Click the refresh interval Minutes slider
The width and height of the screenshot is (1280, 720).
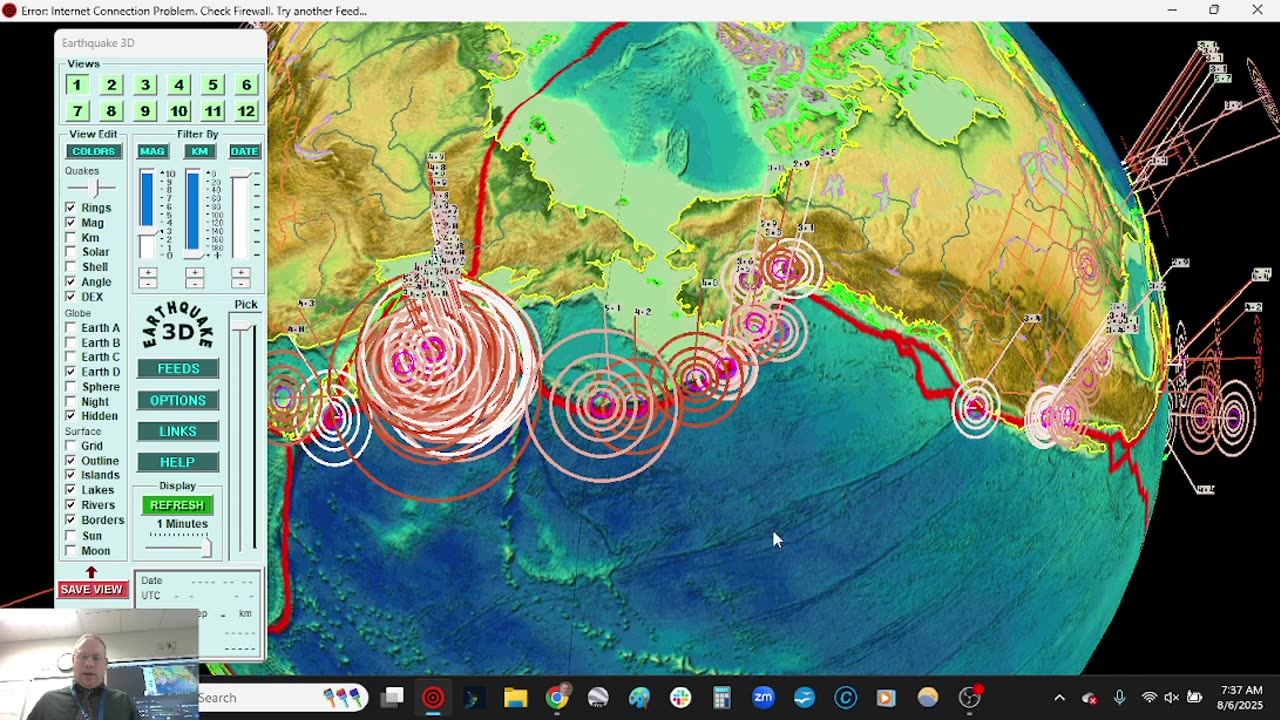pos(179,545)
